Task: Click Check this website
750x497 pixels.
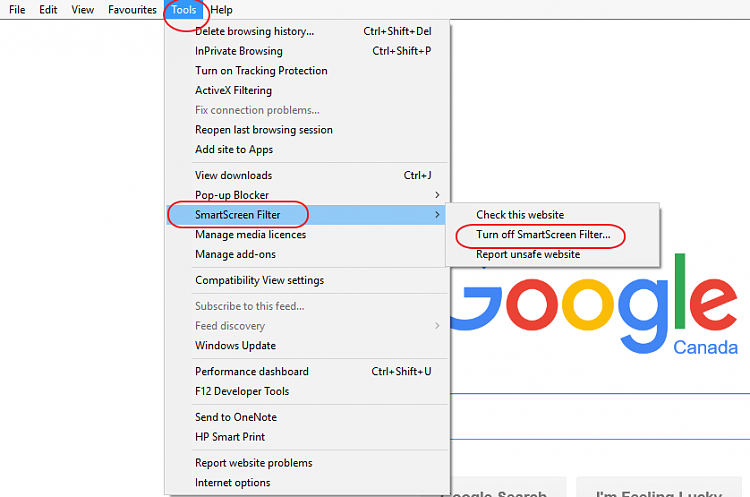Action: (x=552, y=215)
